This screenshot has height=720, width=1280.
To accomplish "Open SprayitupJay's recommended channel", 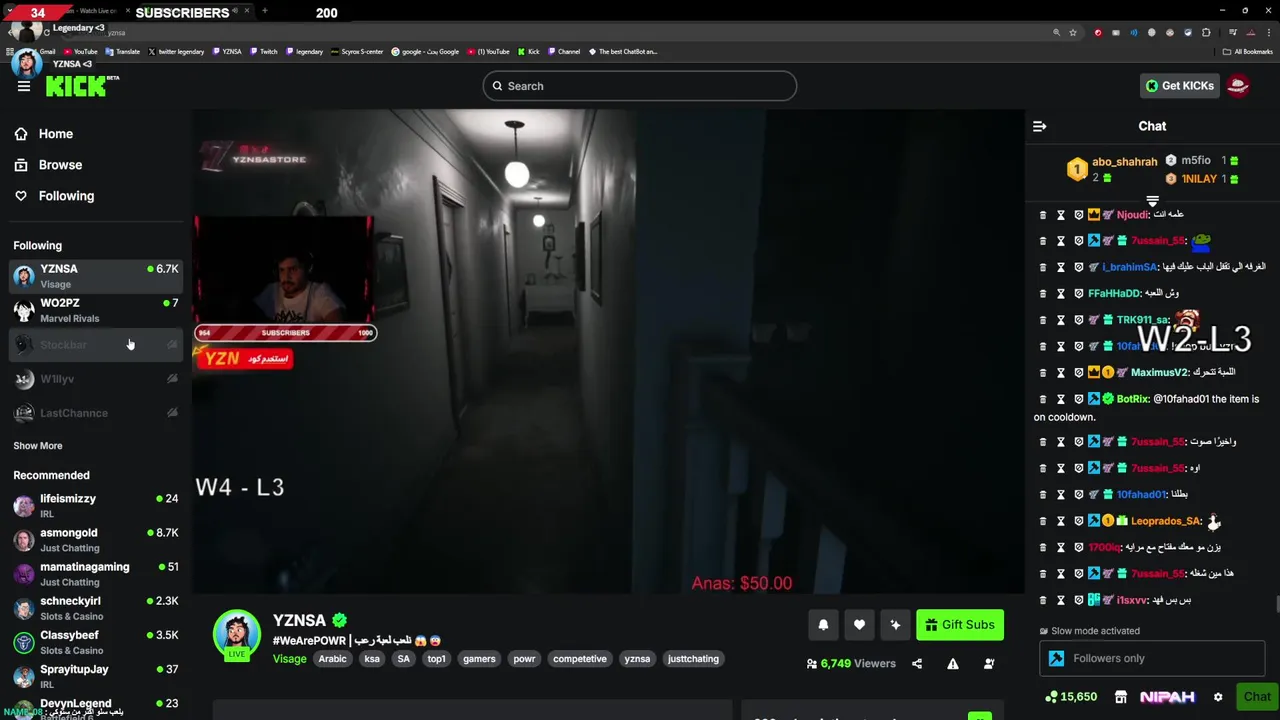I will [x=96, y=676].
